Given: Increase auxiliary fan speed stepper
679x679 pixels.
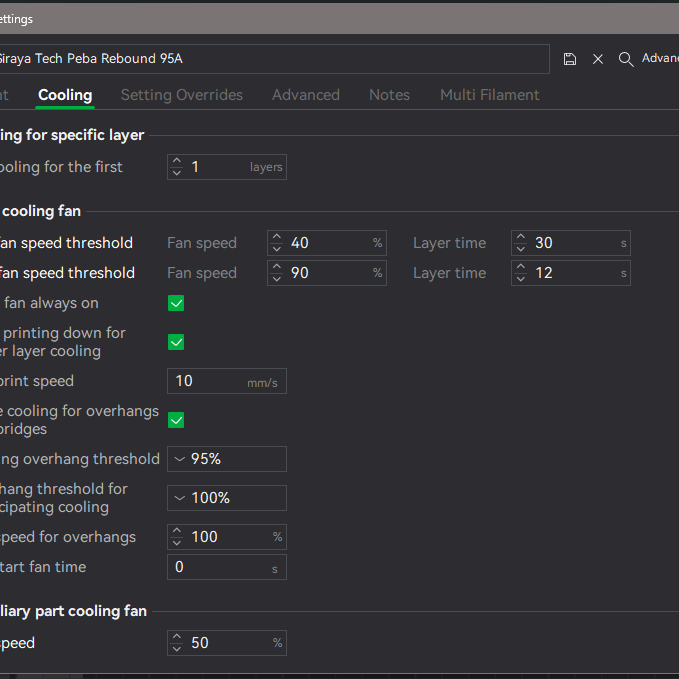Looking at the screenshot, I should [x=177, y=638].
